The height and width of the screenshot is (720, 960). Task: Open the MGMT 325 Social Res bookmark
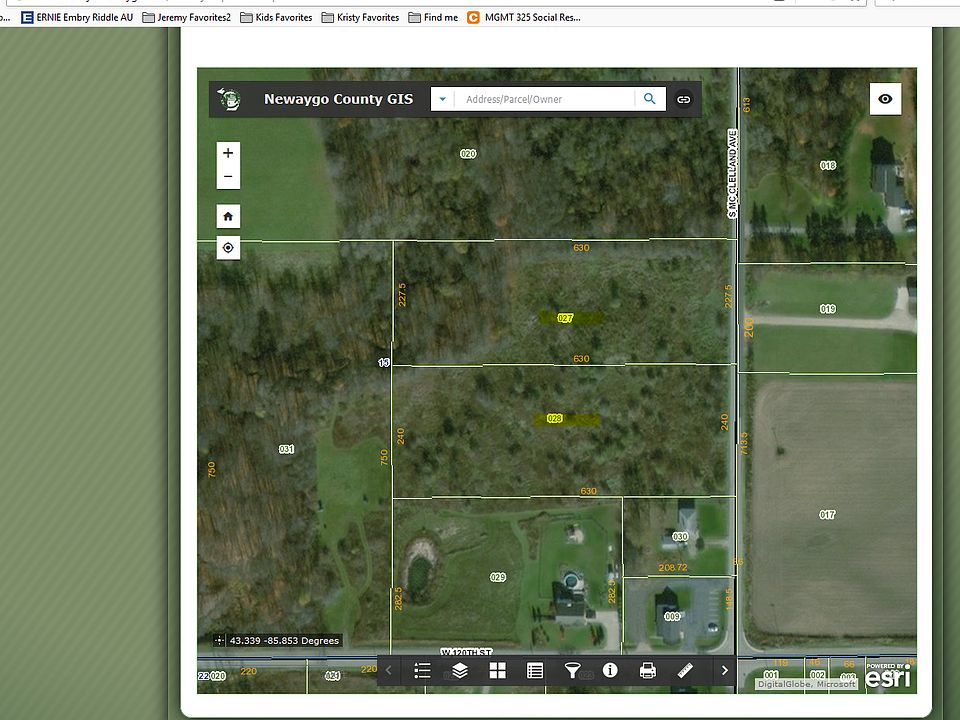click(524, 17)
